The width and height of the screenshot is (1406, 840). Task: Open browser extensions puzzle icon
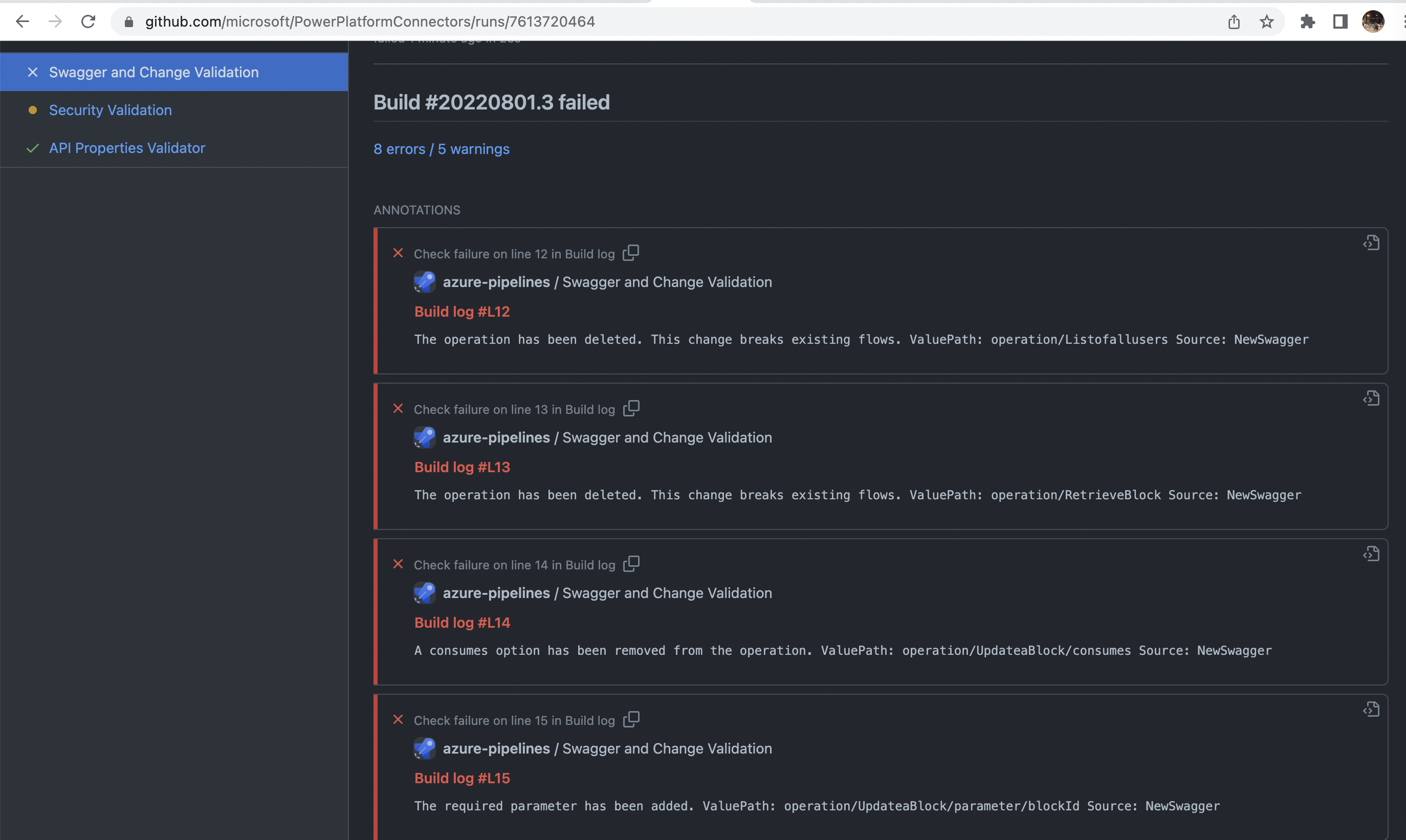pyautogui.click(x=1308, y=21)
